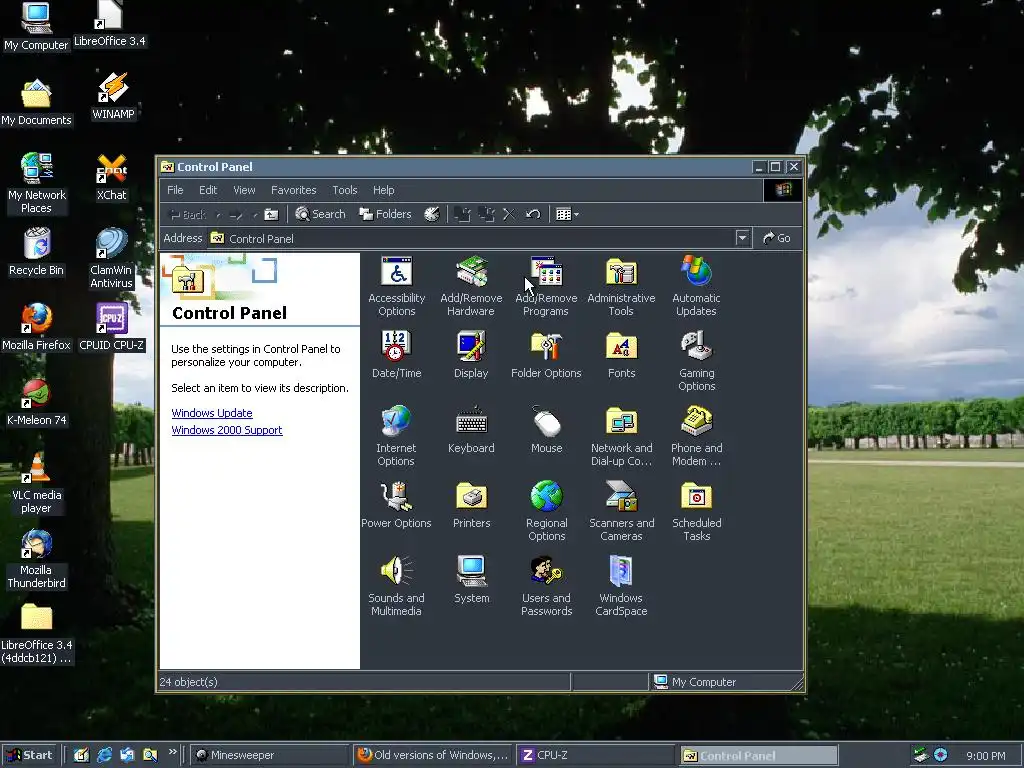Open Windows CardSpace icon

coord(621,586)
